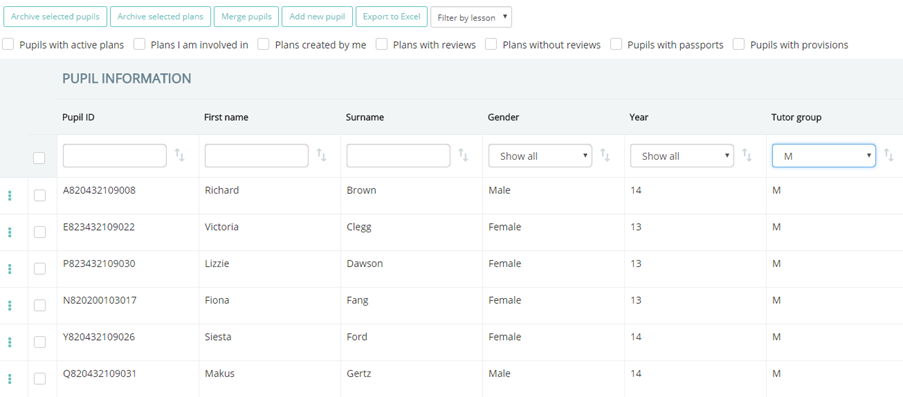Select Victoria Clegg row checkbox
The image size is (903, 397).
(x=40, y=232)
